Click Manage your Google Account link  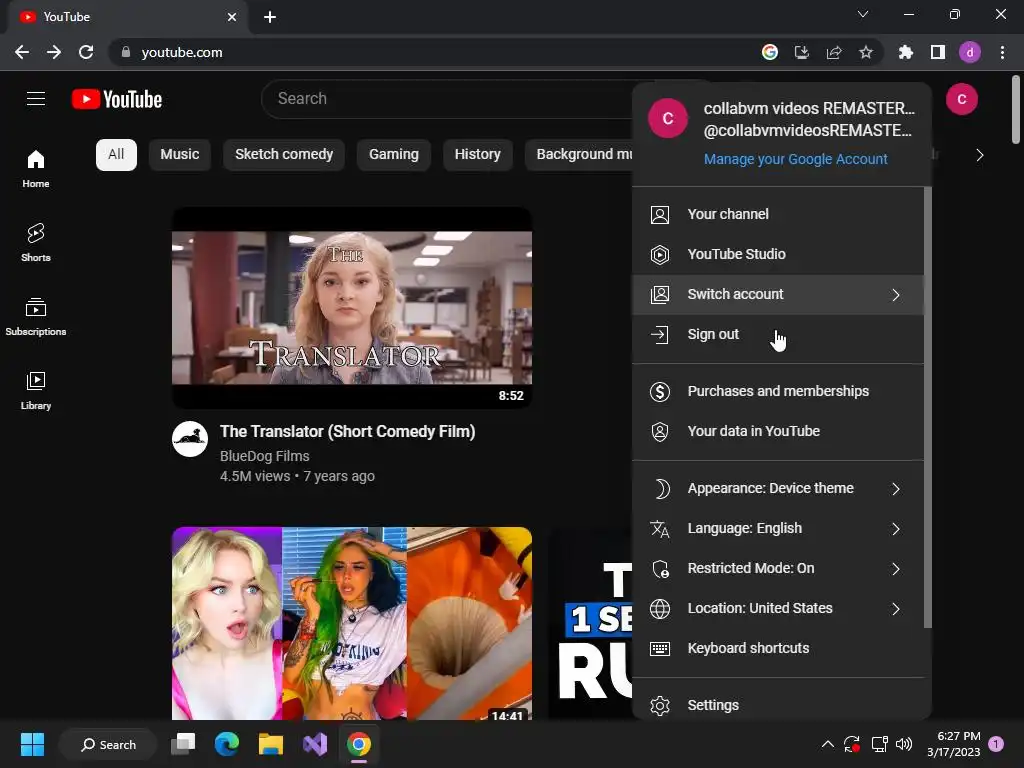tap(795, 159)
